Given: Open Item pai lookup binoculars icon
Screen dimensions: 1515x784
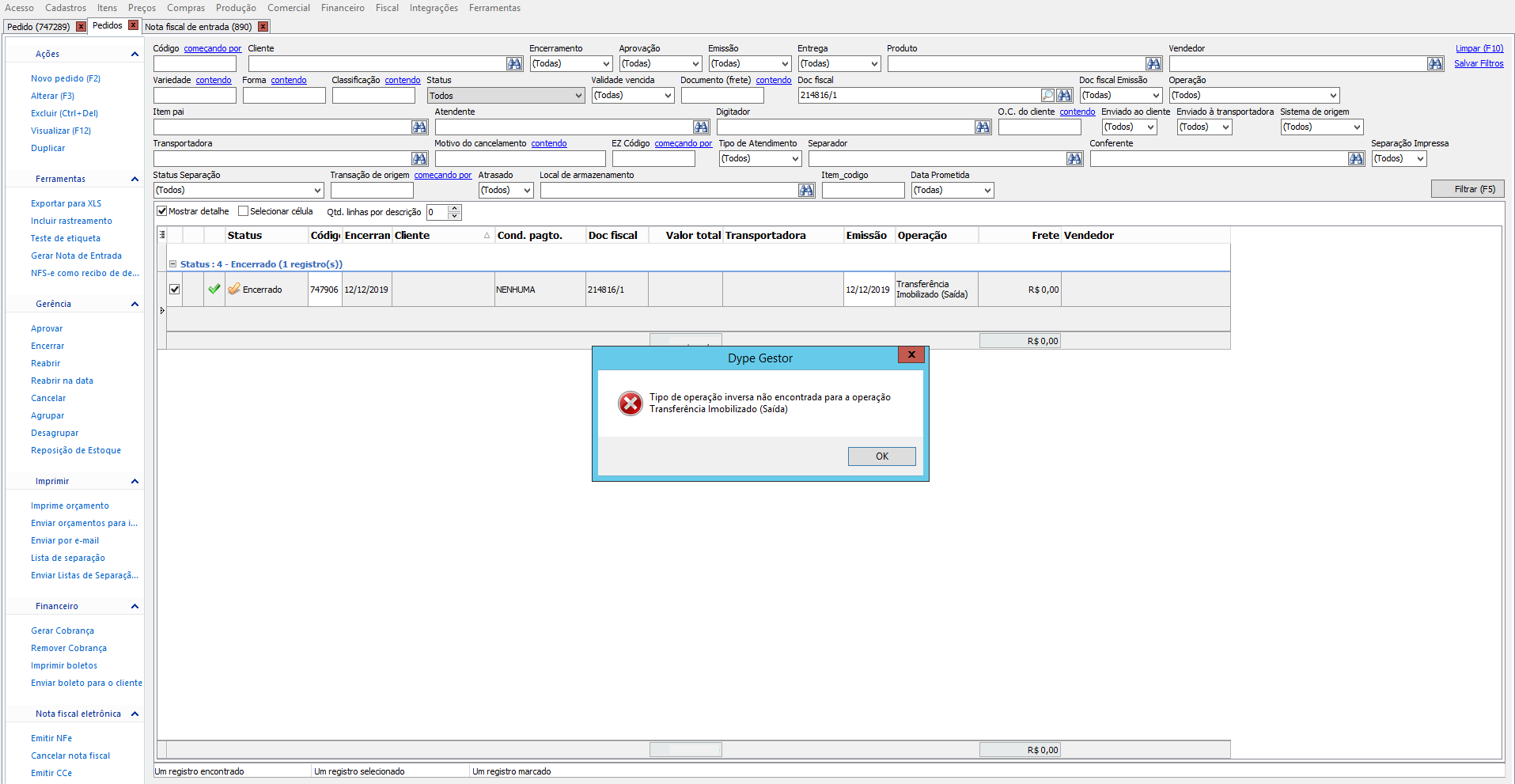Looking at the screenshot, I should [x=419, y=127].
